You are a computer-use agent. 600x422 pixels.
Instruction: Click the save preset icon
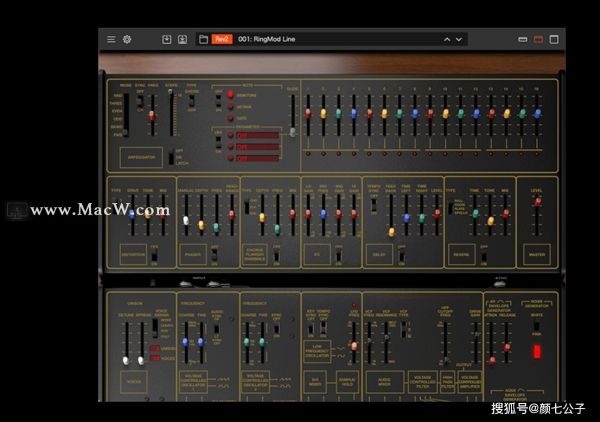tap(166, 39)
